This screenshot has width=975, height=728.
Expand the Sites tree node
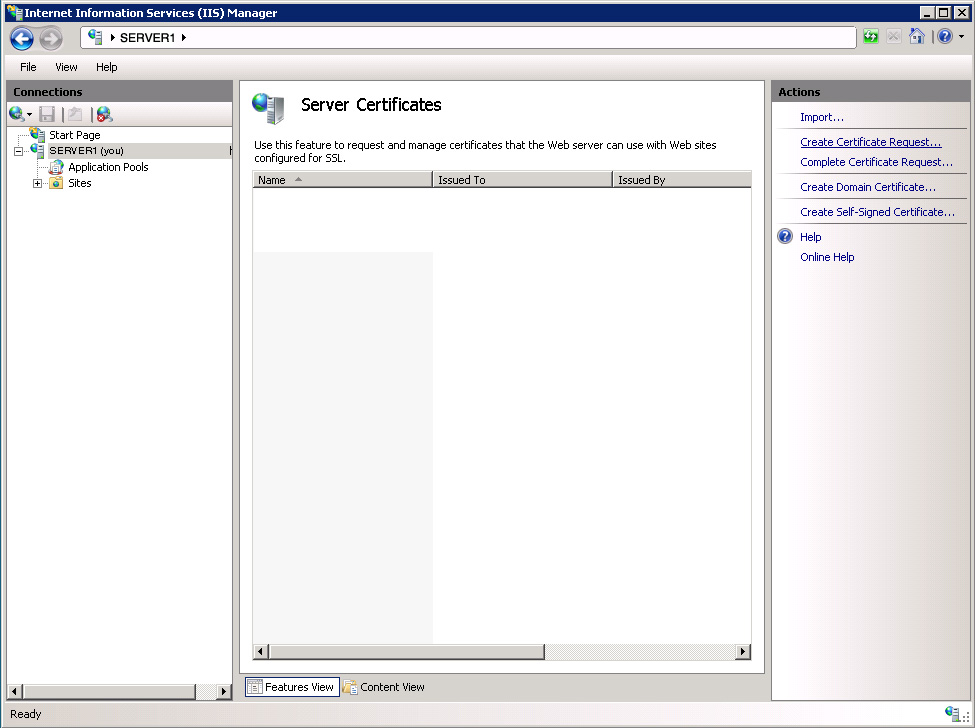click(x=37, y=183)
